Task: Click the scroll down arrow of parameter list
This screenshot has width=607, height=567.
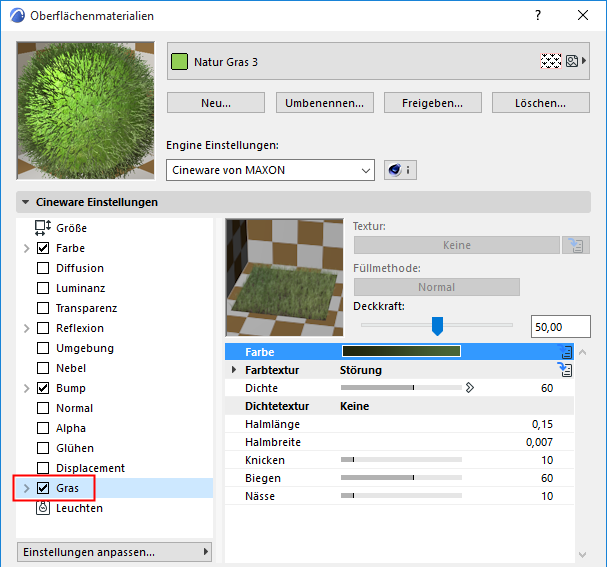Action: pyautogui.click(x=582, y=555)
